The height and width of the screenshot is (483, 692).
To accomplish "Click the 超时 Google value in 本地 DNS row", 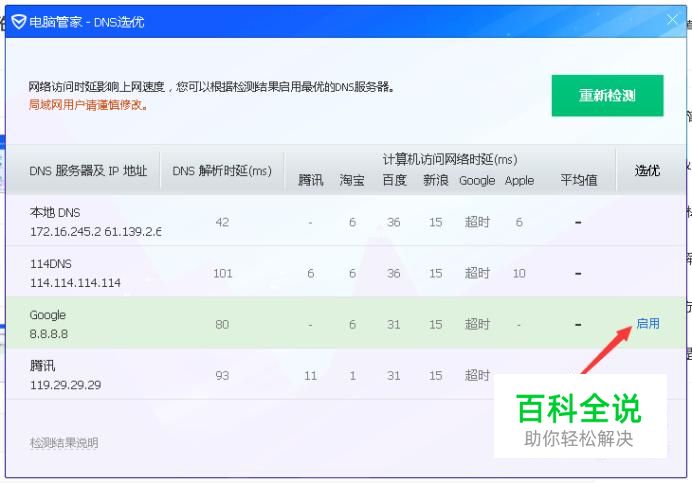I will [x=477, y=222].
